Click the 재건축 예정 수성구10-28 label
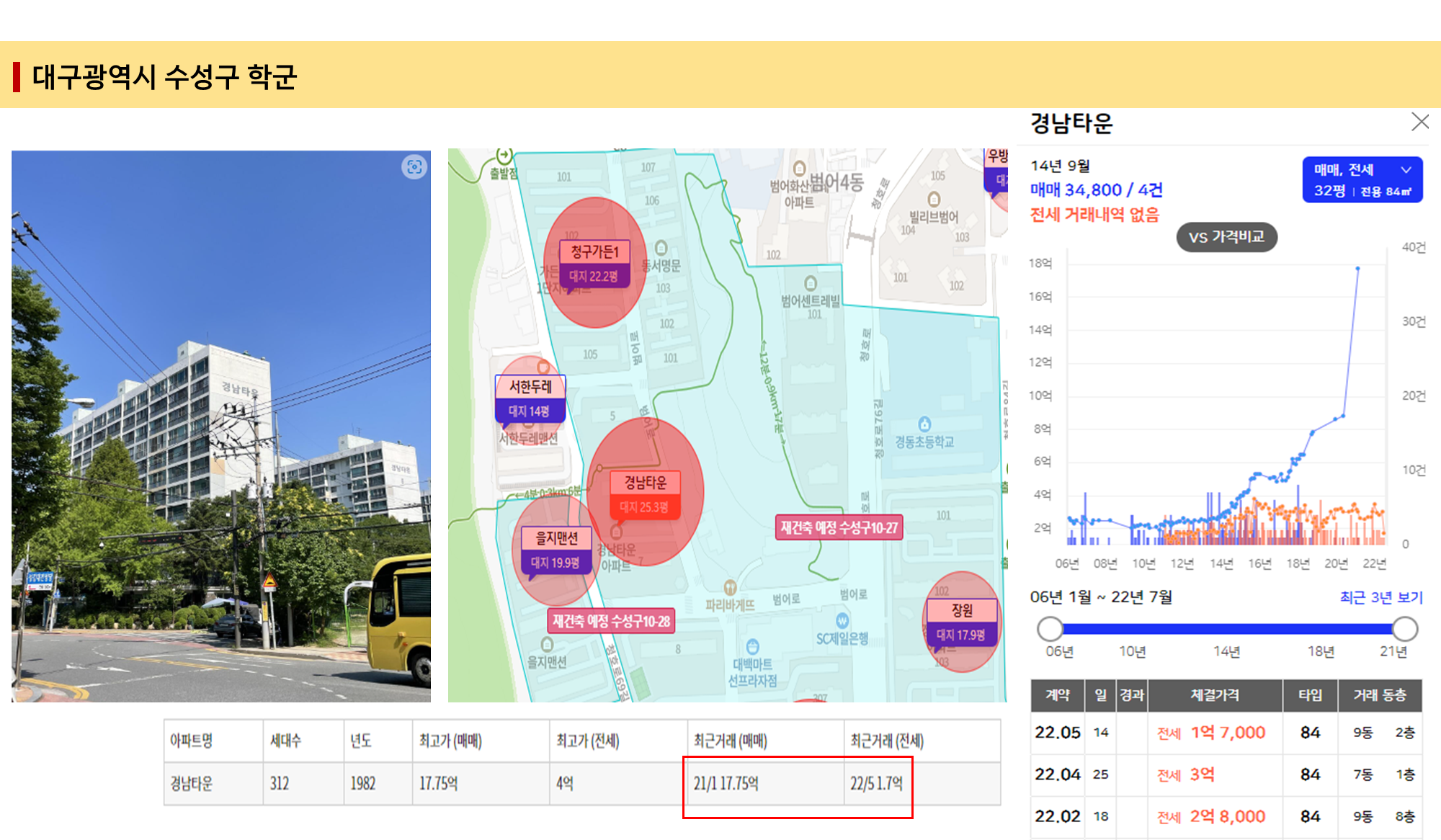1441x840 pixels. 611,621
